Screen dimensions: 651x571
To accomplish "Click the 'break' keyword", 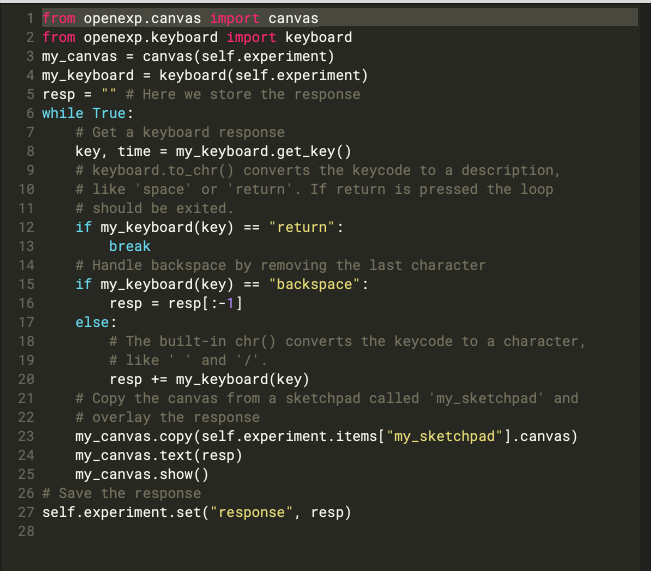I will tap(130, 246).
